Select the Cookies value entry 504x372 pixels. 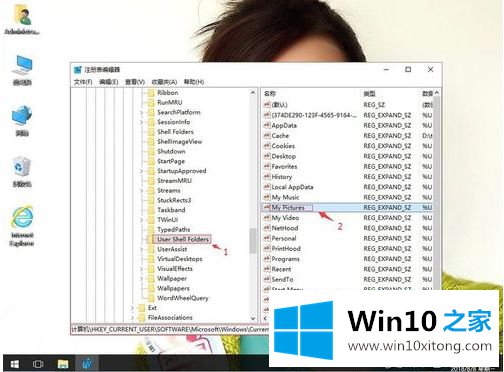click(283, 146)
